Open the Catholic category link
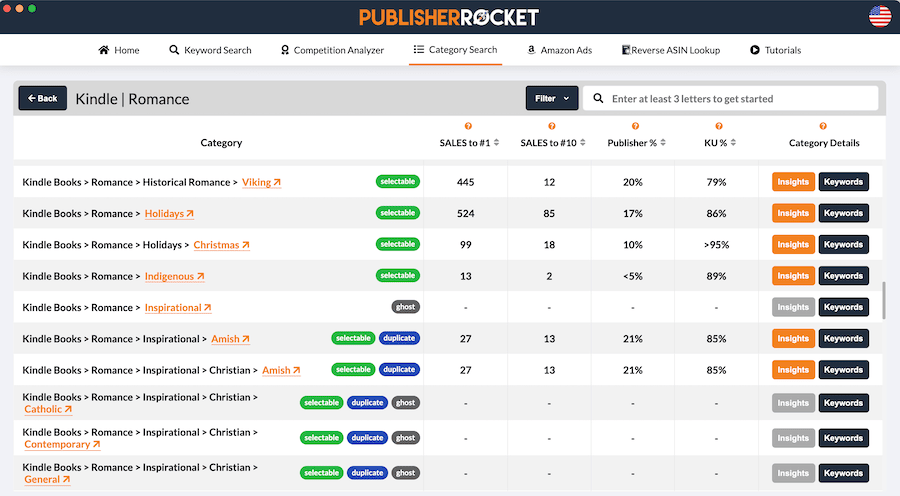The image size is (900, 496). 48,409
